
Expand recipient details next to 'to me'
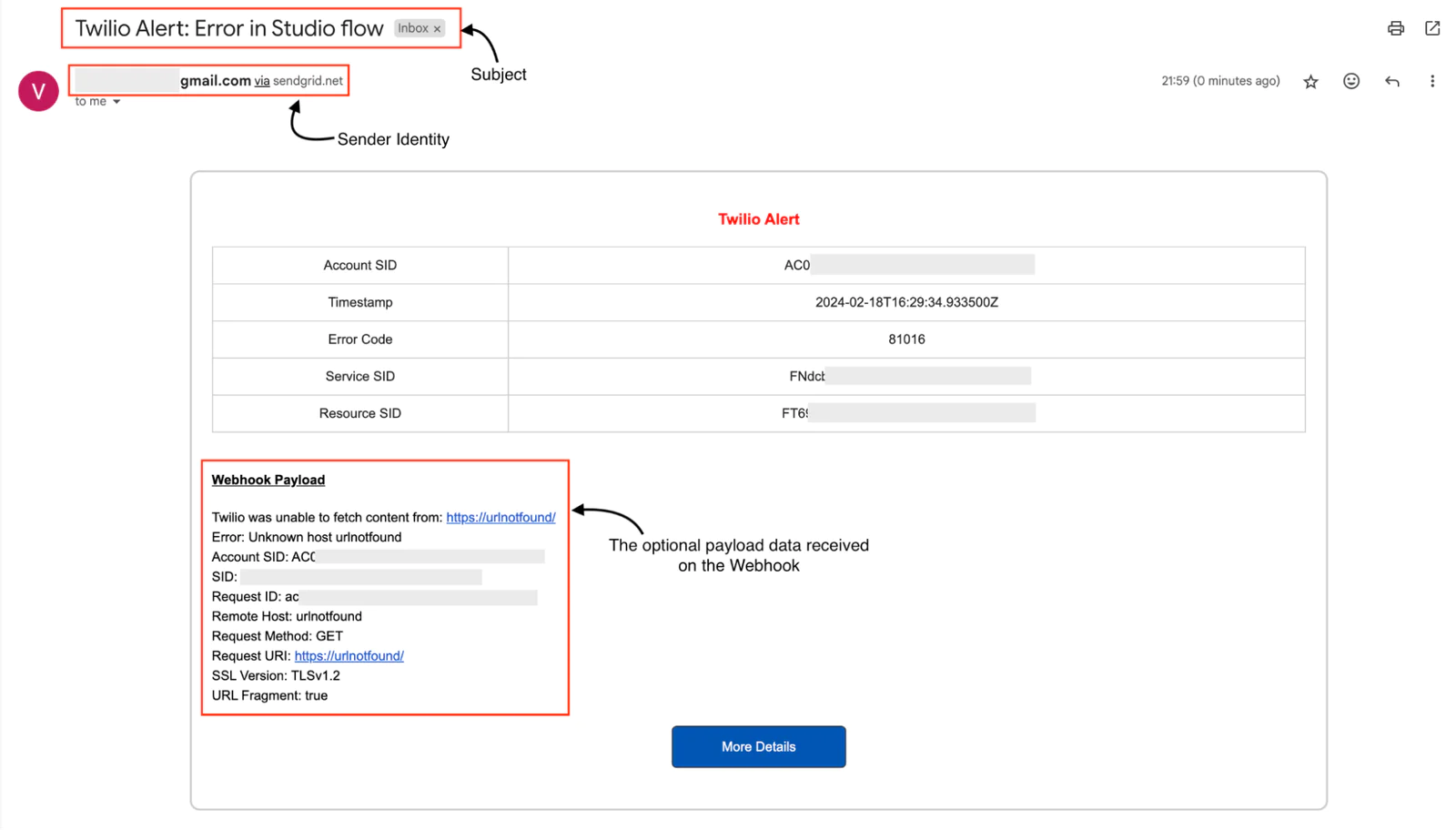(x=116, y=102)
